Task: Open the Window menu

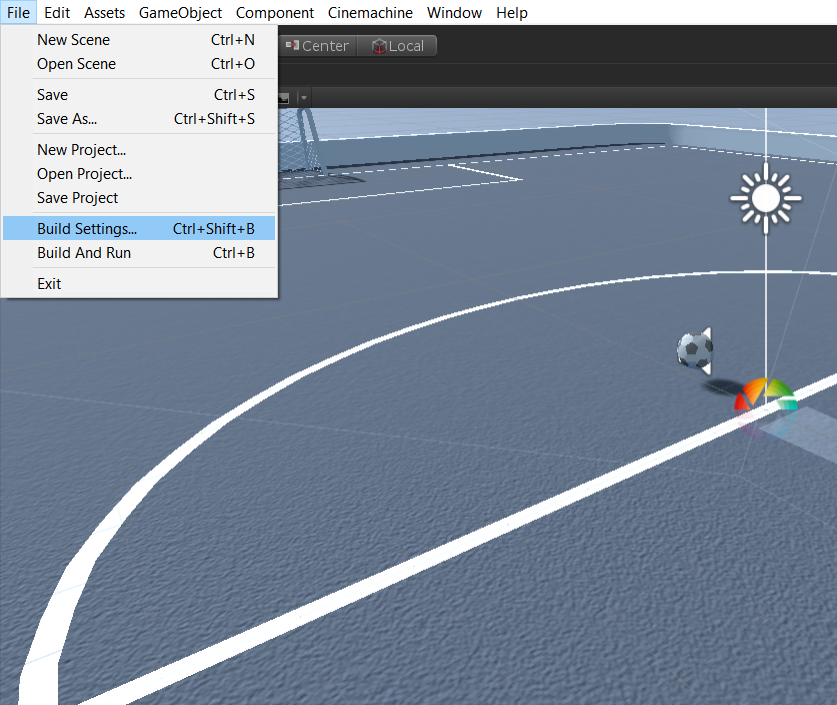Action: 454,13
